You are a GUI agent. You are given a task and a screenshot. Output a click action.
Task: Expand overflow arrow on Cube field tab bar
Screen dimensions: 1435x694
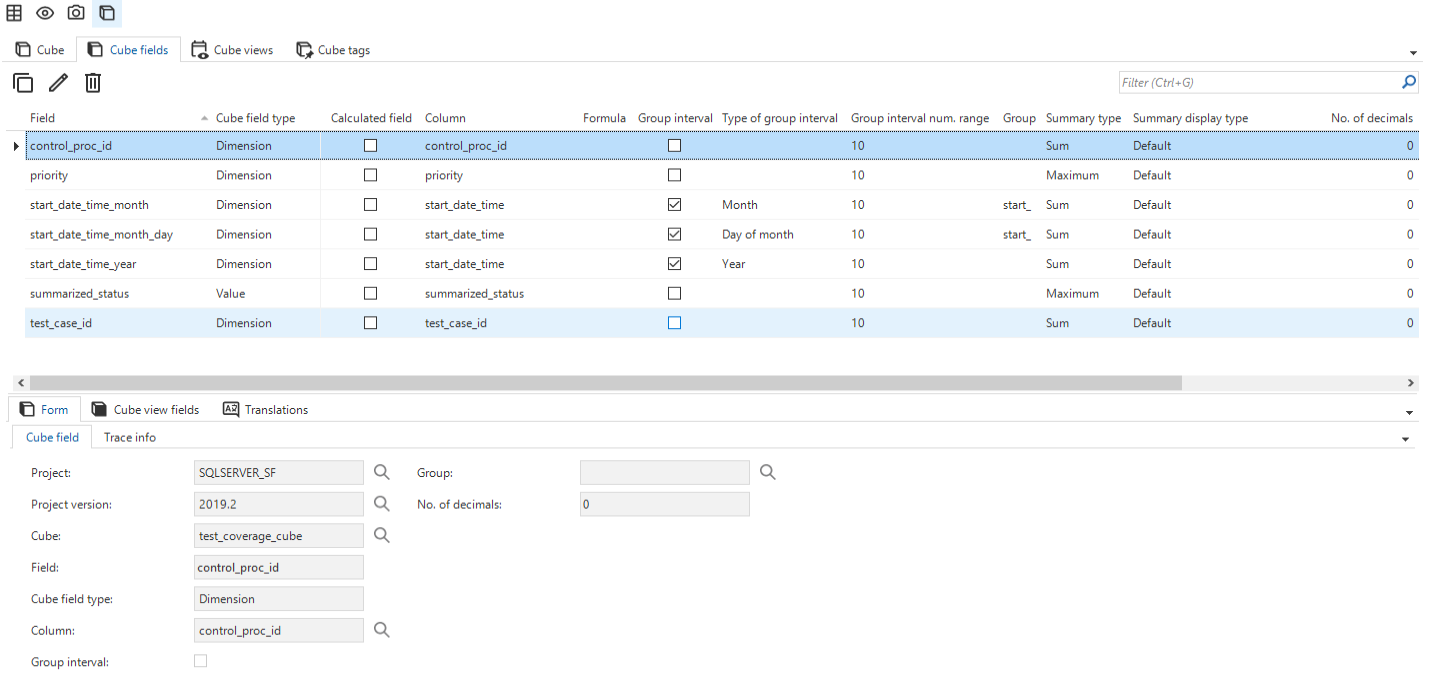pos(1405,440)
